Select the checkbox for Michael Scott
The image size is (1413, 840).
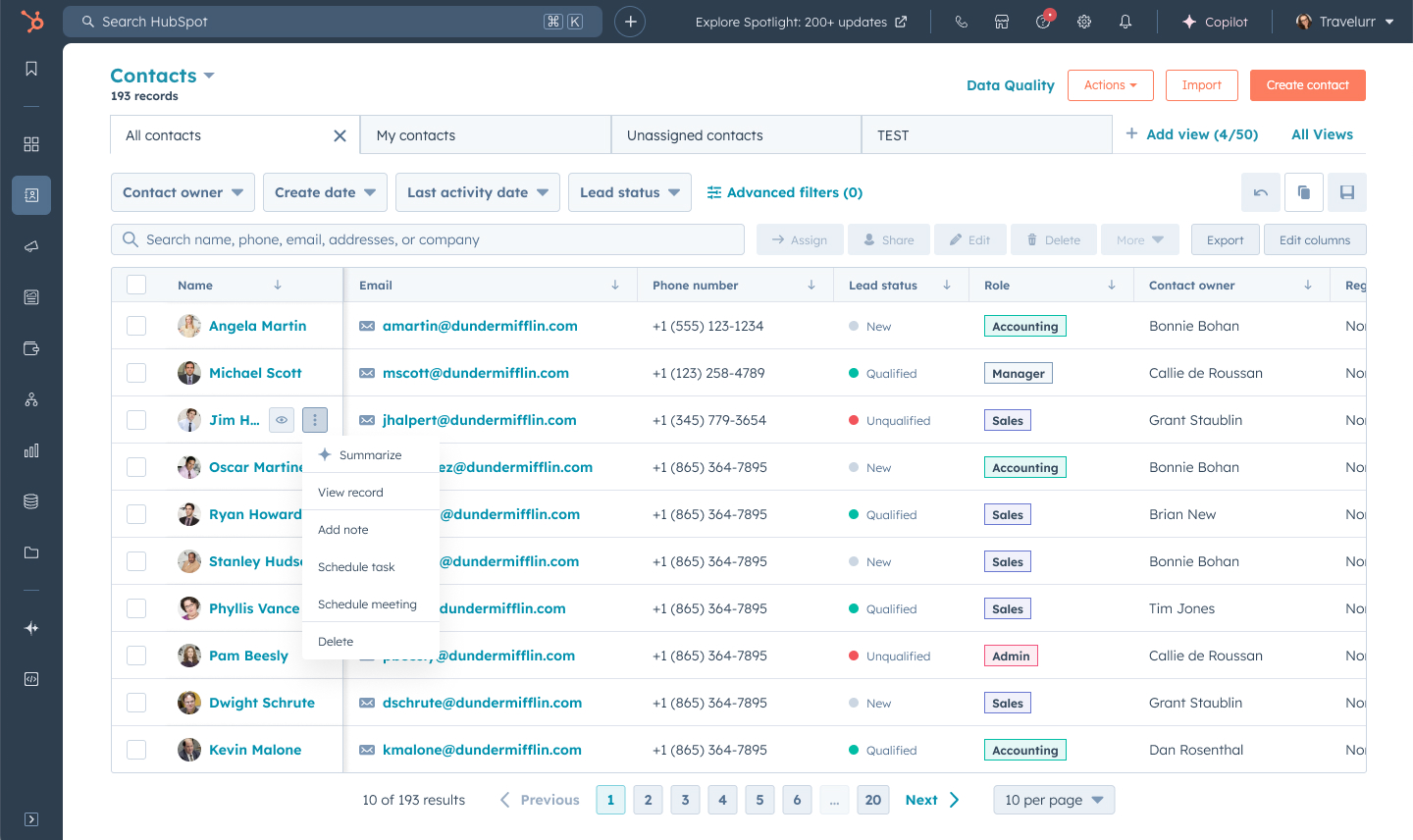coord(136,373)
